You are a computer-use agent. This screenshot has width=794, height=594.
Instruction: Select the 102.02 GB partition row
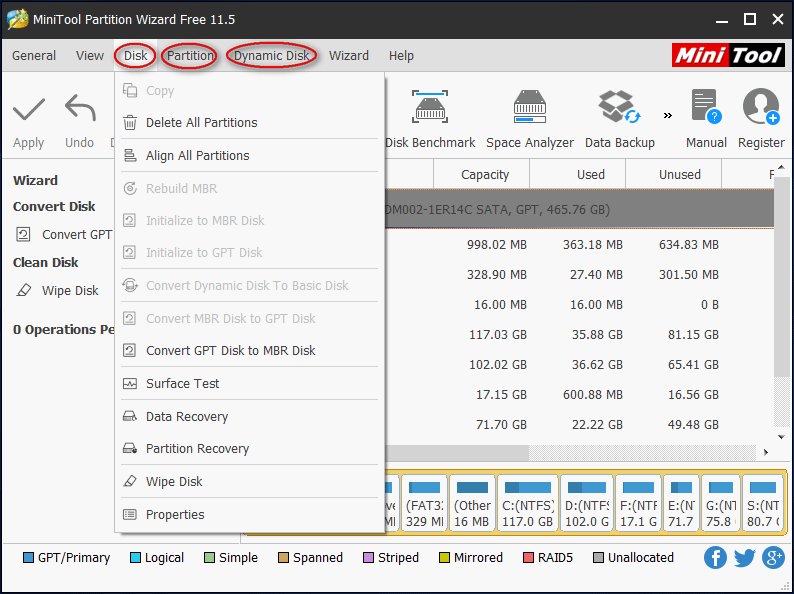click(x=579, y=365)
